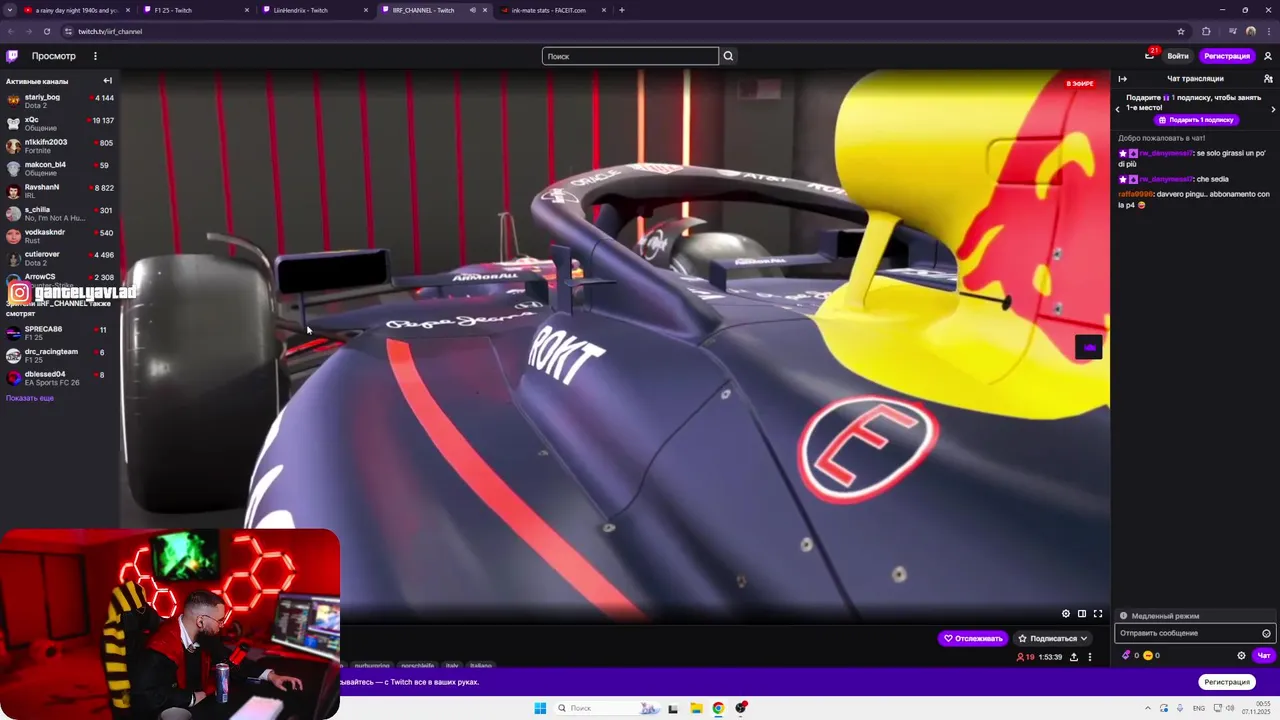Open the makcon_bl4 channel
Screen dimensions: 1280x720
pyautogui.click(x=59, y=169)
